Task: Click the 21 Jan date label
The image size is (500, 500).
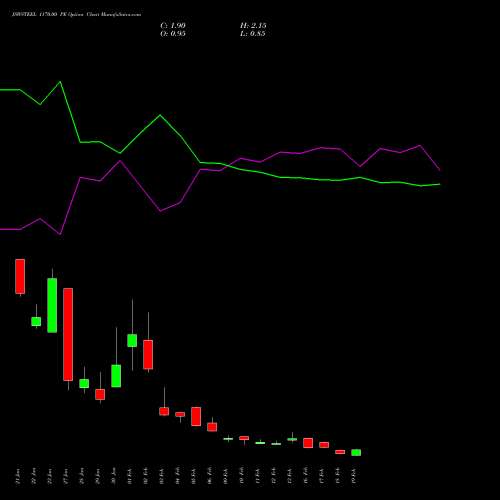Action: [x=18, y=476]
